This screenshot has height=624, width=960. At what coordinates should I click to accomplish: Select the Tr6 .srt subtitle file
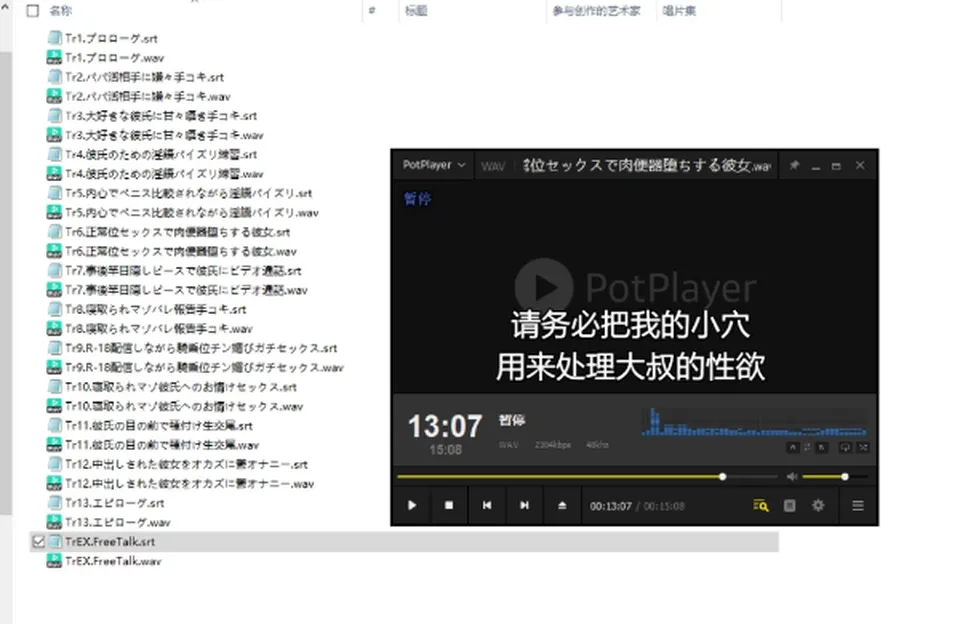[x=168, y=232]
